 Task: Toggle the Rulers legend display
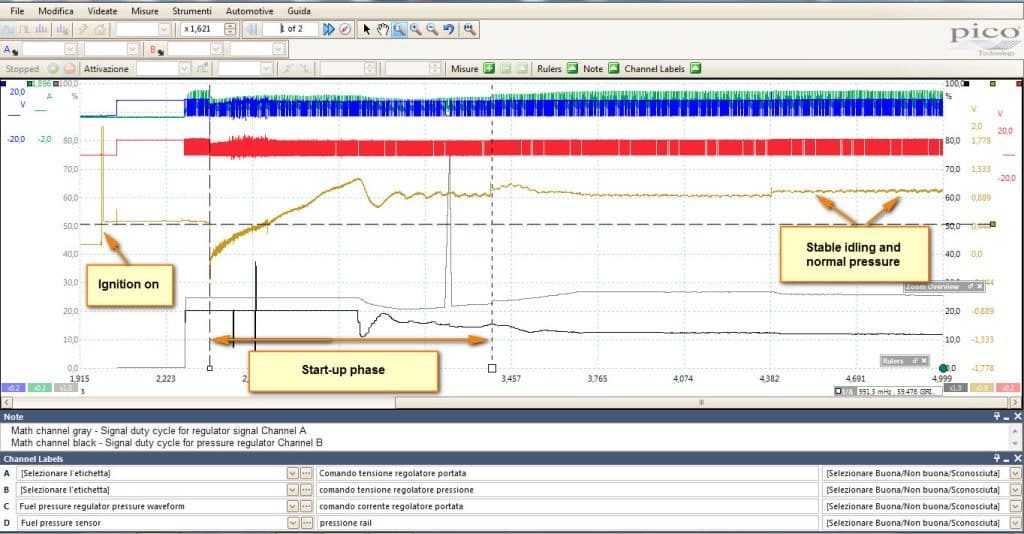pyautogui.click(x=572, y=68)
